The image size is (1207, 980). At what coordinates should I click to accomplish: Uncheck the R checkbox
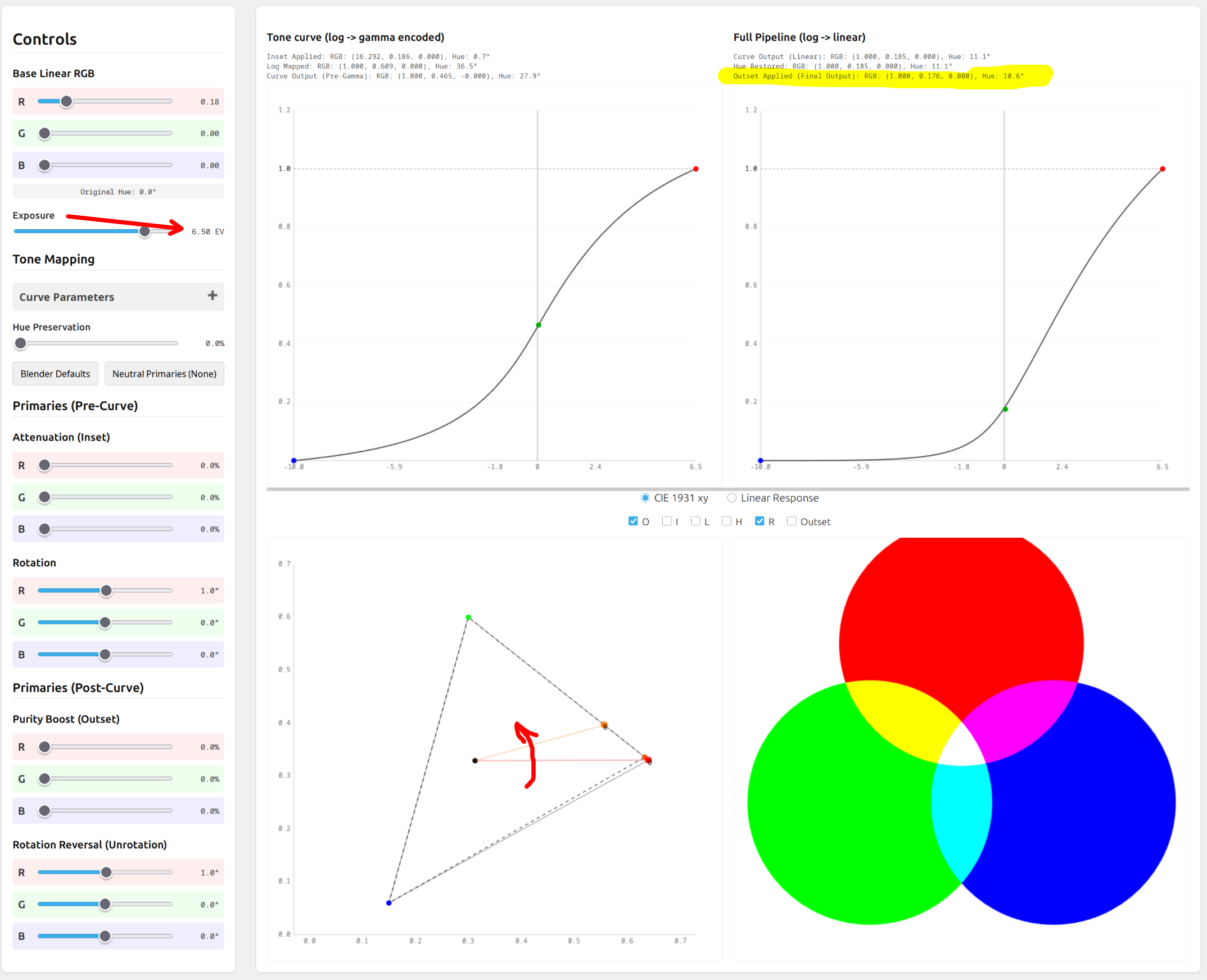point(759,521)
